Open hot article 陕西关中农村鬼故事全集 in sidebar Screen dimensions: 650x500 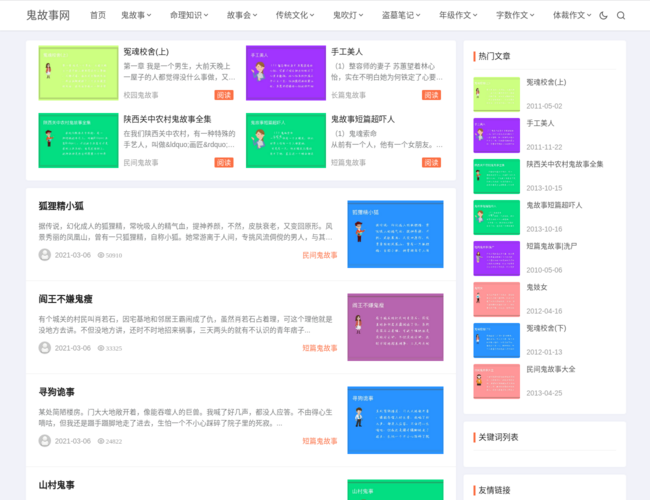click(565, 164)
